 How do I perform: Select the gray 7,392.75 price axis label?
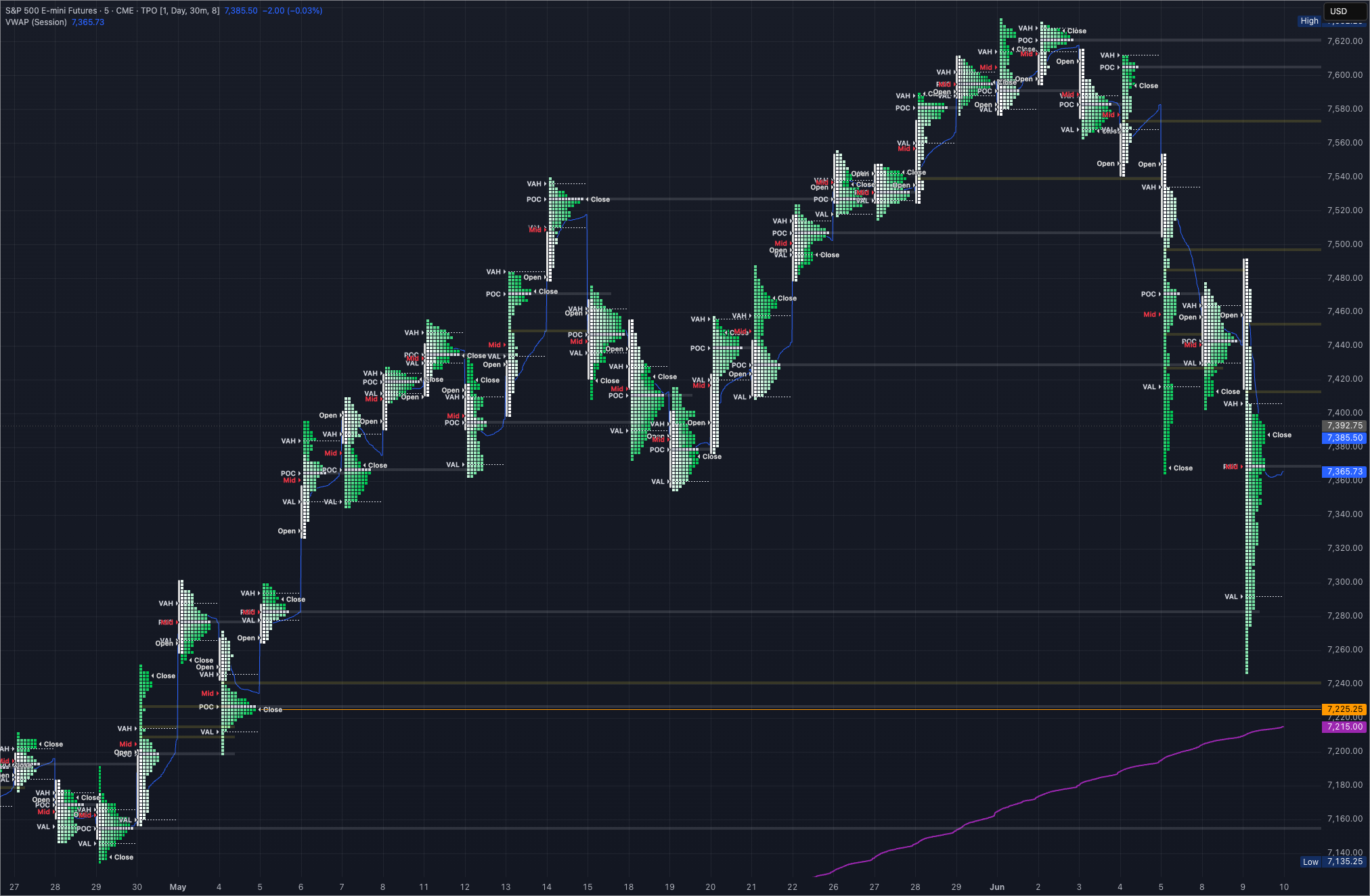pos(1345,426)
